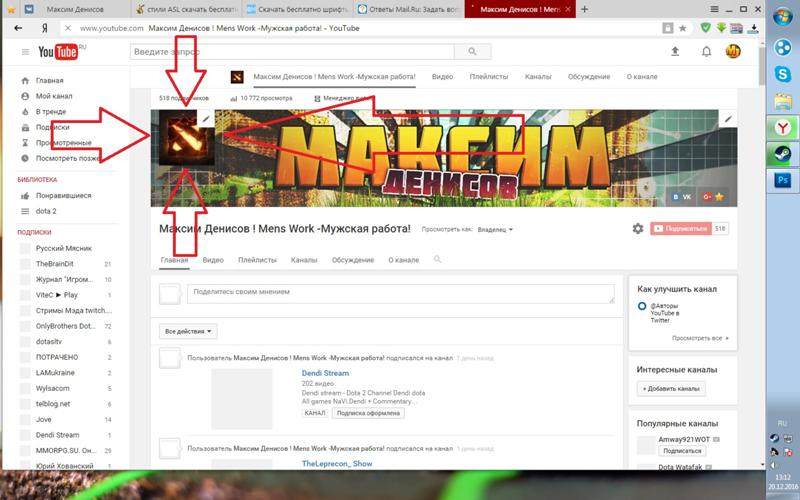Open the account avatar menu

tap(733, 51)
